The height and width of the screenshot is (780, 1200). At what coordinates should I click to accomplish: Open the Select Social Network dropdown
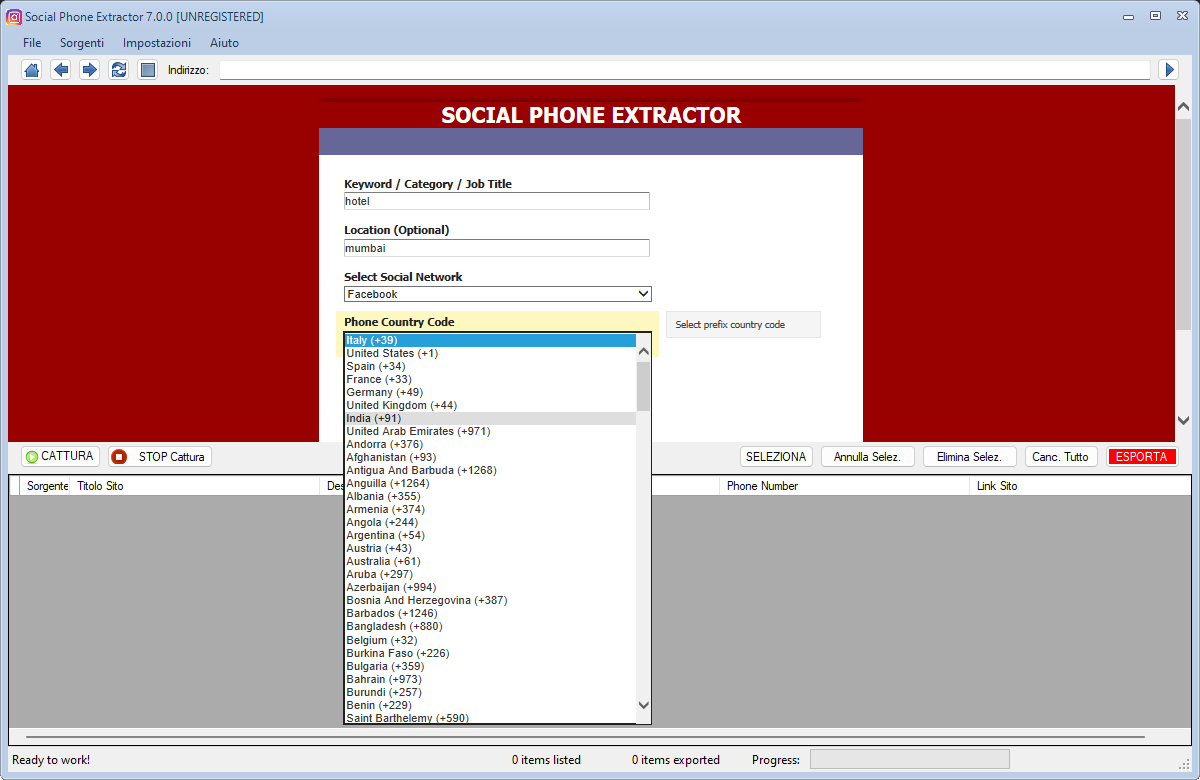pyautogui.click(x=498, y=294)
